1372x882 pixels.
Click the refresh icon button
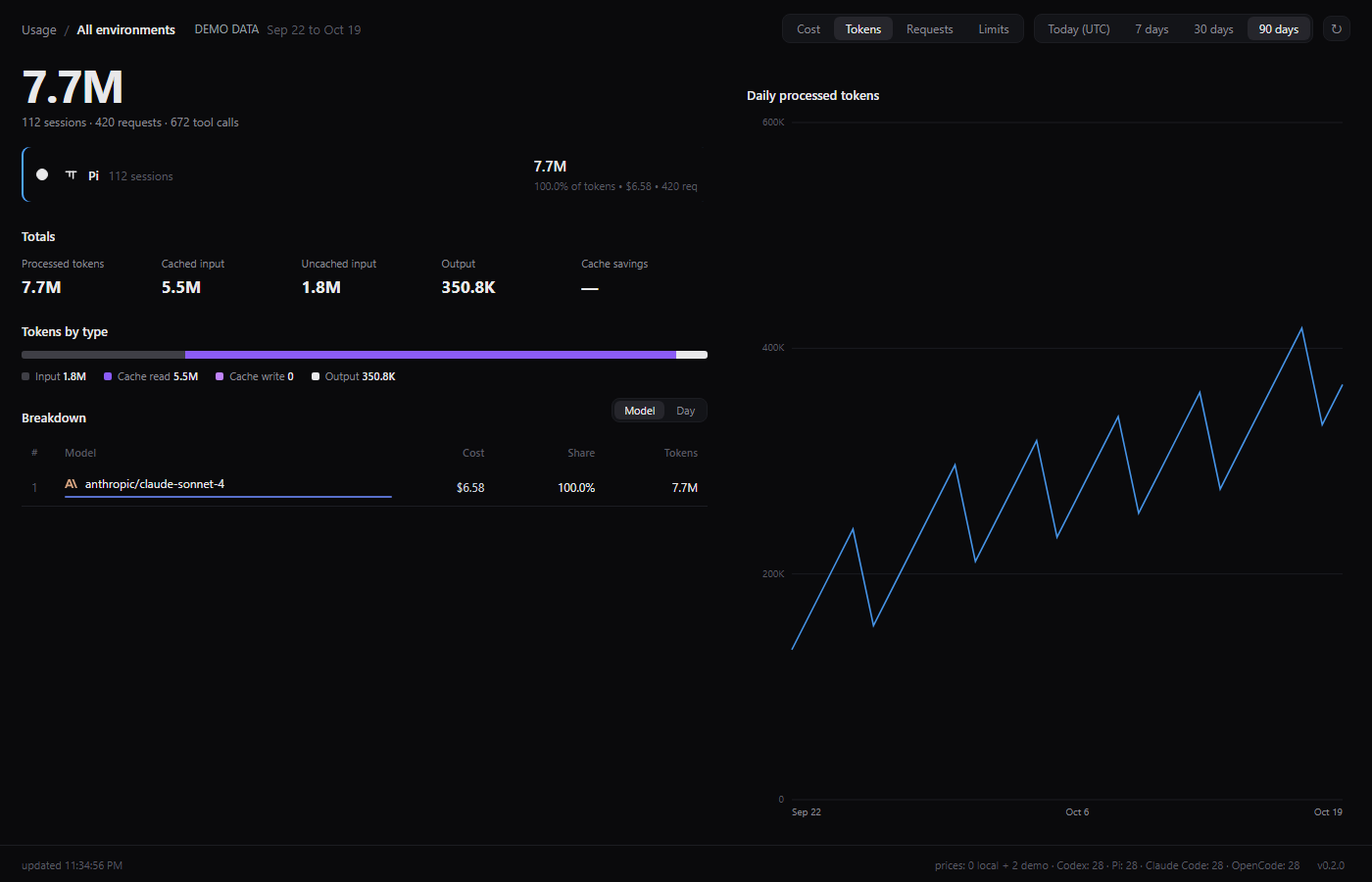(1337, 29)
